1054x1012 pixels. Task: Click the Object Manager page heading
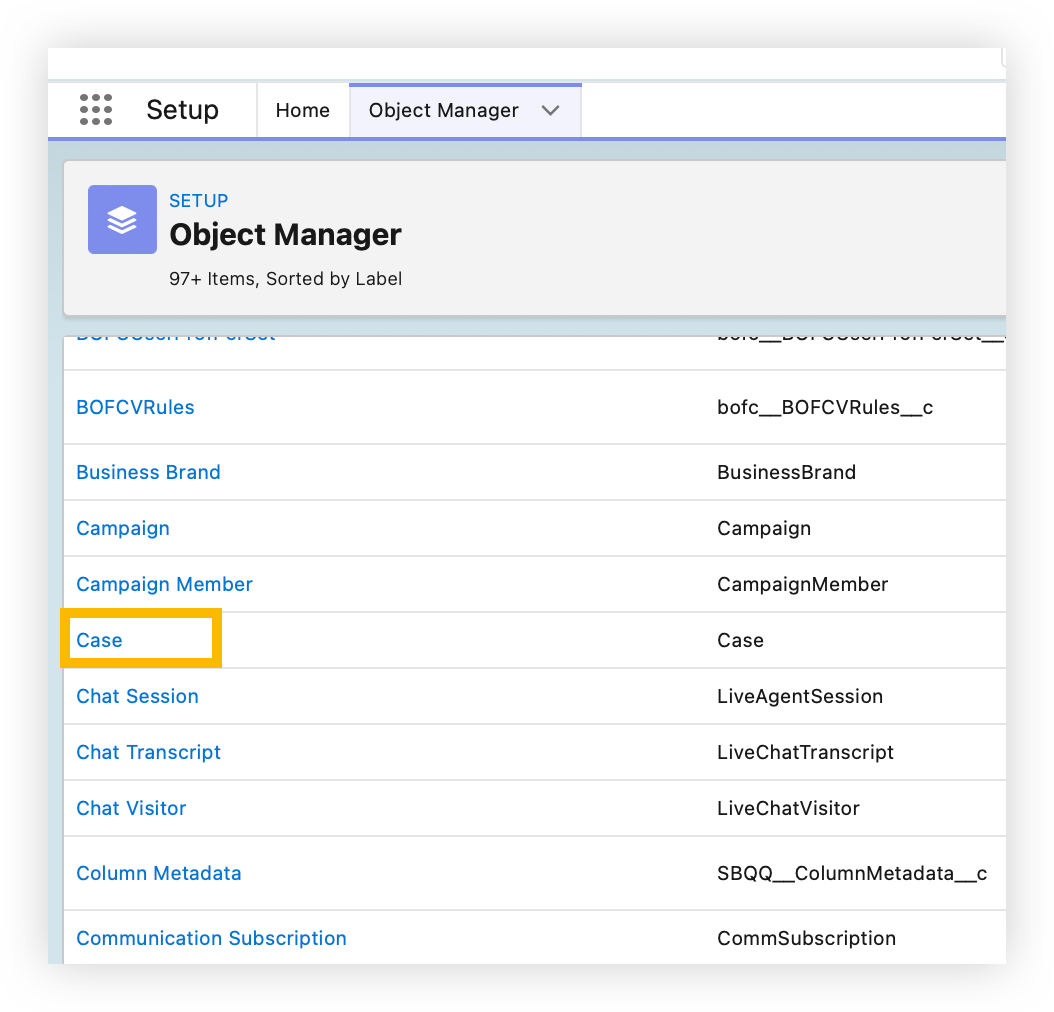[285, 235]
